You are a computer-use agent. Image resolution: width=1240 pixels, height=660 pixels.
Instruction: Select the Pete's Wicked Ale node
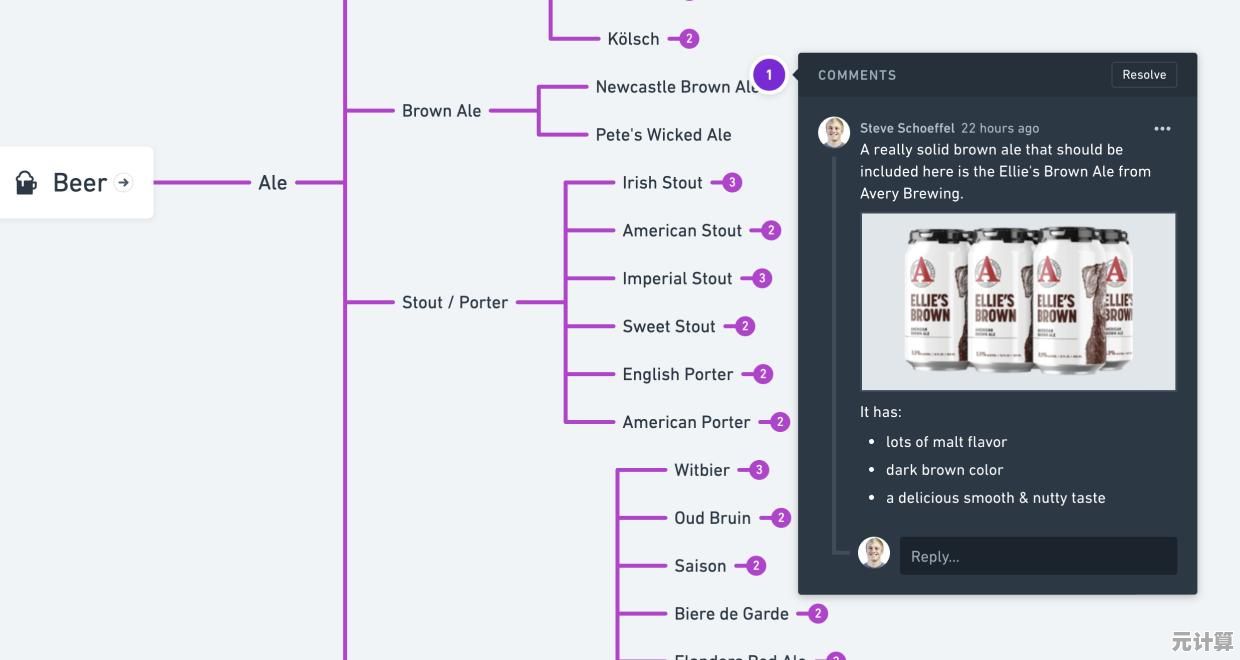coord(663,135)
